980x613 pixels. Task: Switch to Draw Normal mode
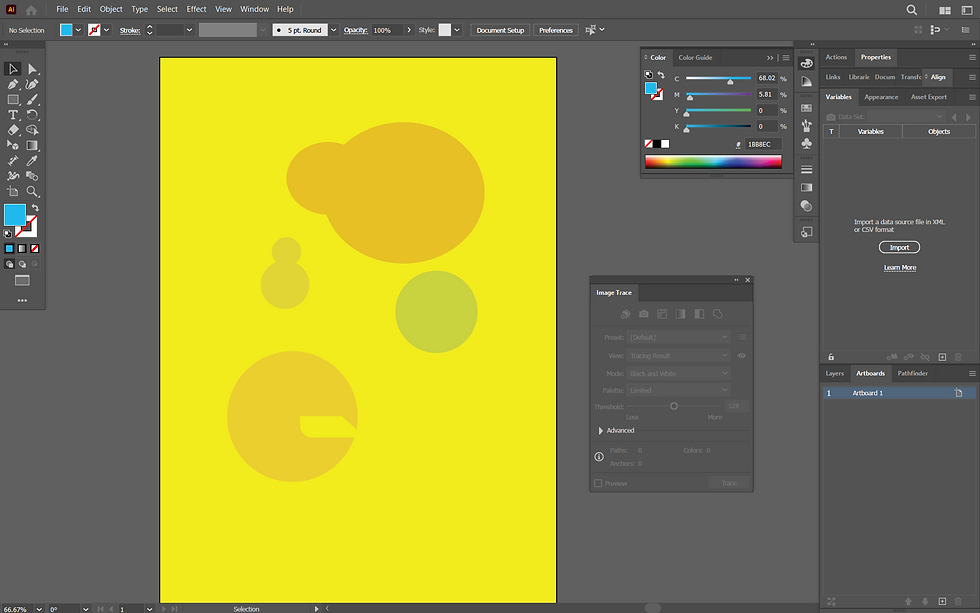(x=9, y=264)
